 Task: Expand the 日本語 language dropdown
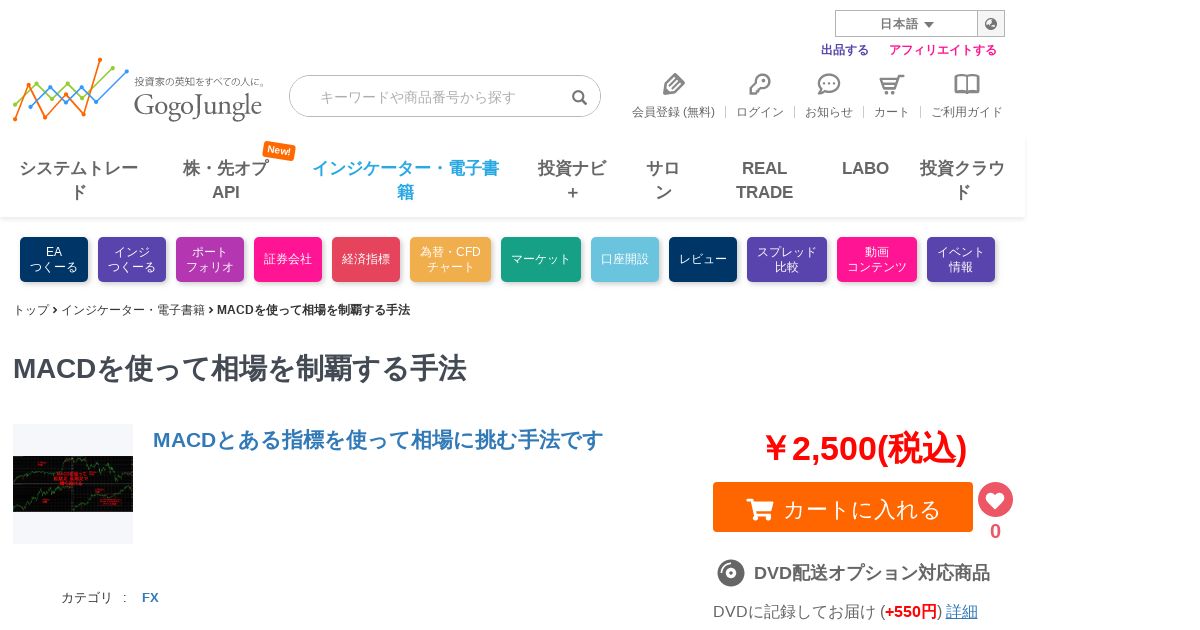point(906,24)
